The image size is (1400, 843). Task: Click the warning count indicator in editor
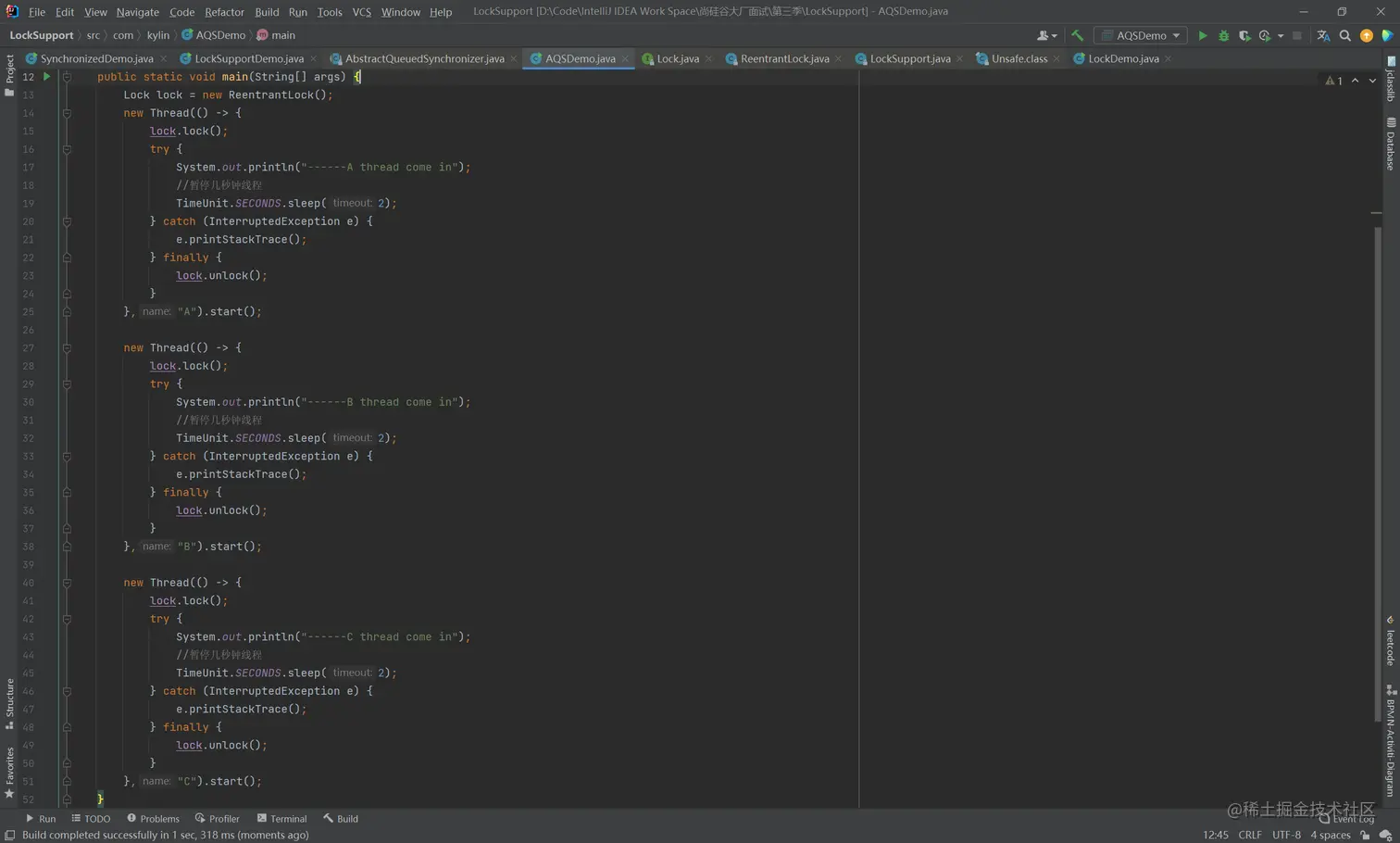[x=1334, y=82]
